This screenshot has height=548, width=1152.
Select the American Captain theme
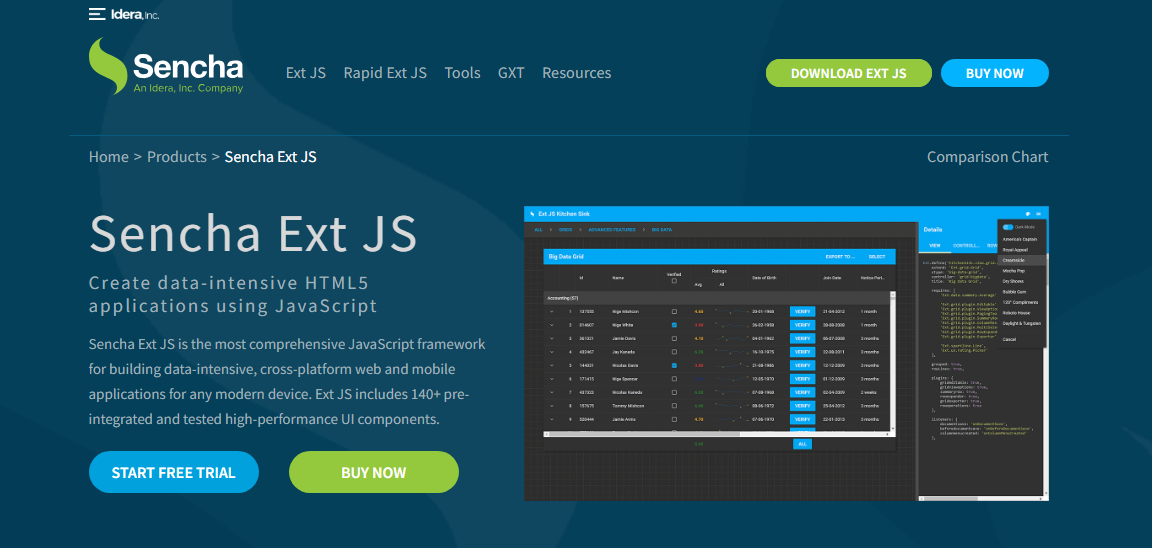(1020, 239)
